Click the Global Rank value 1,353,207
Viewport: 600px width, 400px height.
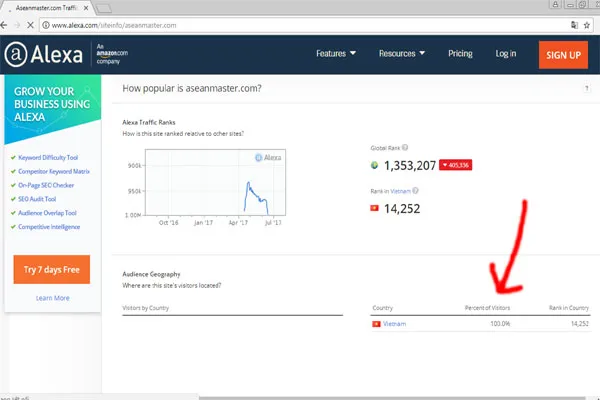tap(410, 165)
